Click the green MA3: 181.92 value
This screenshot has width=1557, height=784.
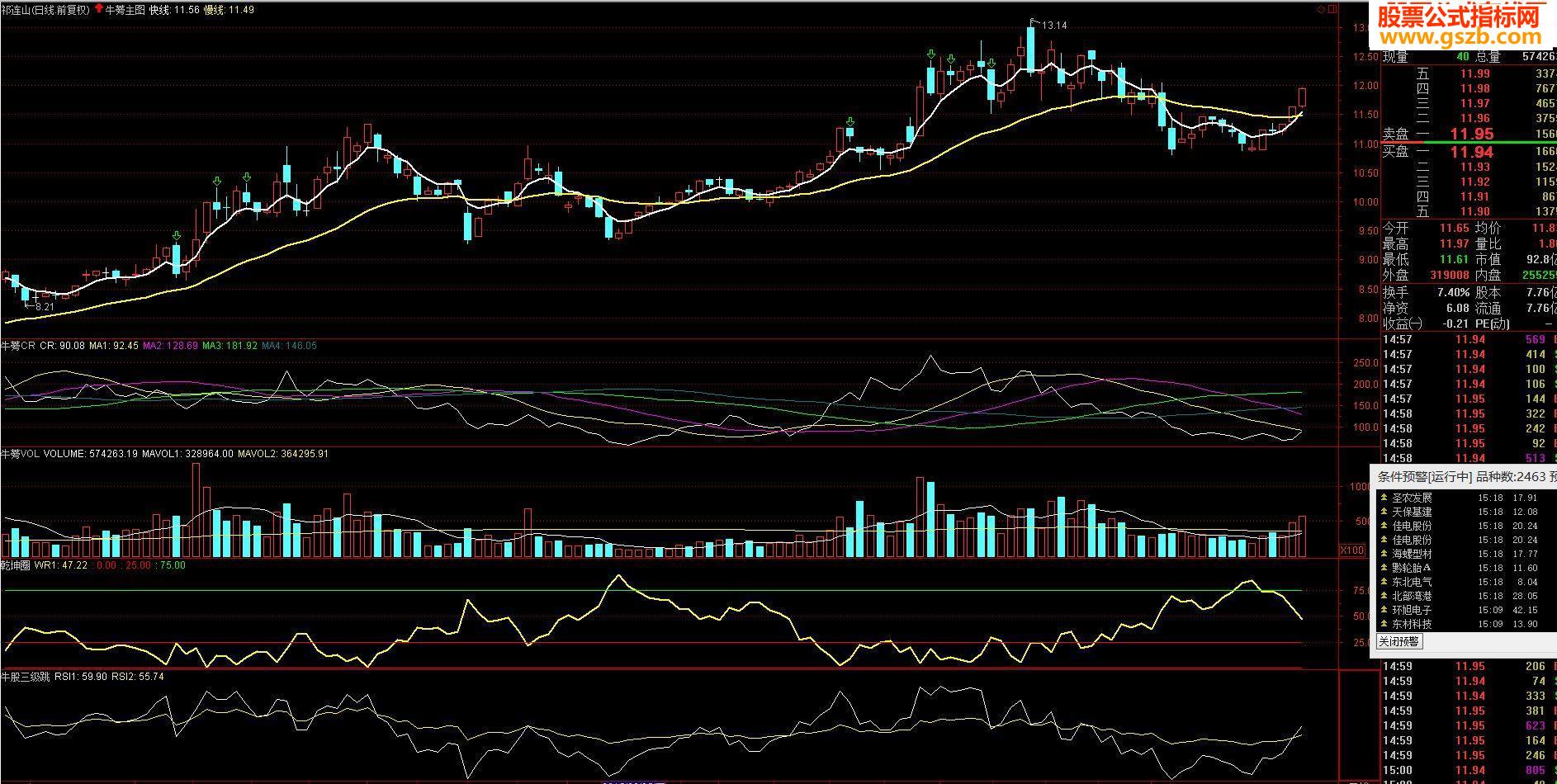click(x=230, y=346)
